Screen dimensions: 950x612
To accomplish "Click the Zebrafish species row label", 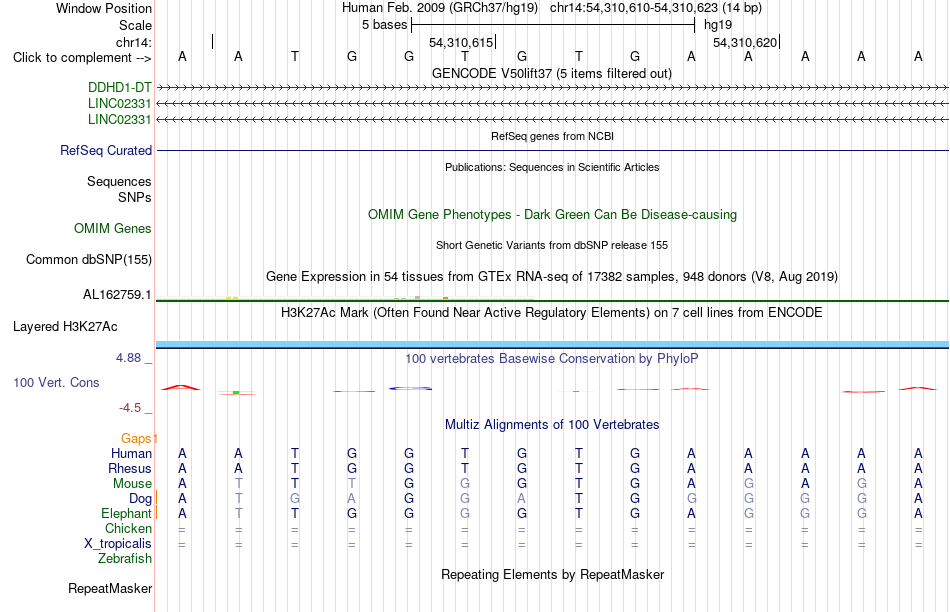I will (125, 559).
